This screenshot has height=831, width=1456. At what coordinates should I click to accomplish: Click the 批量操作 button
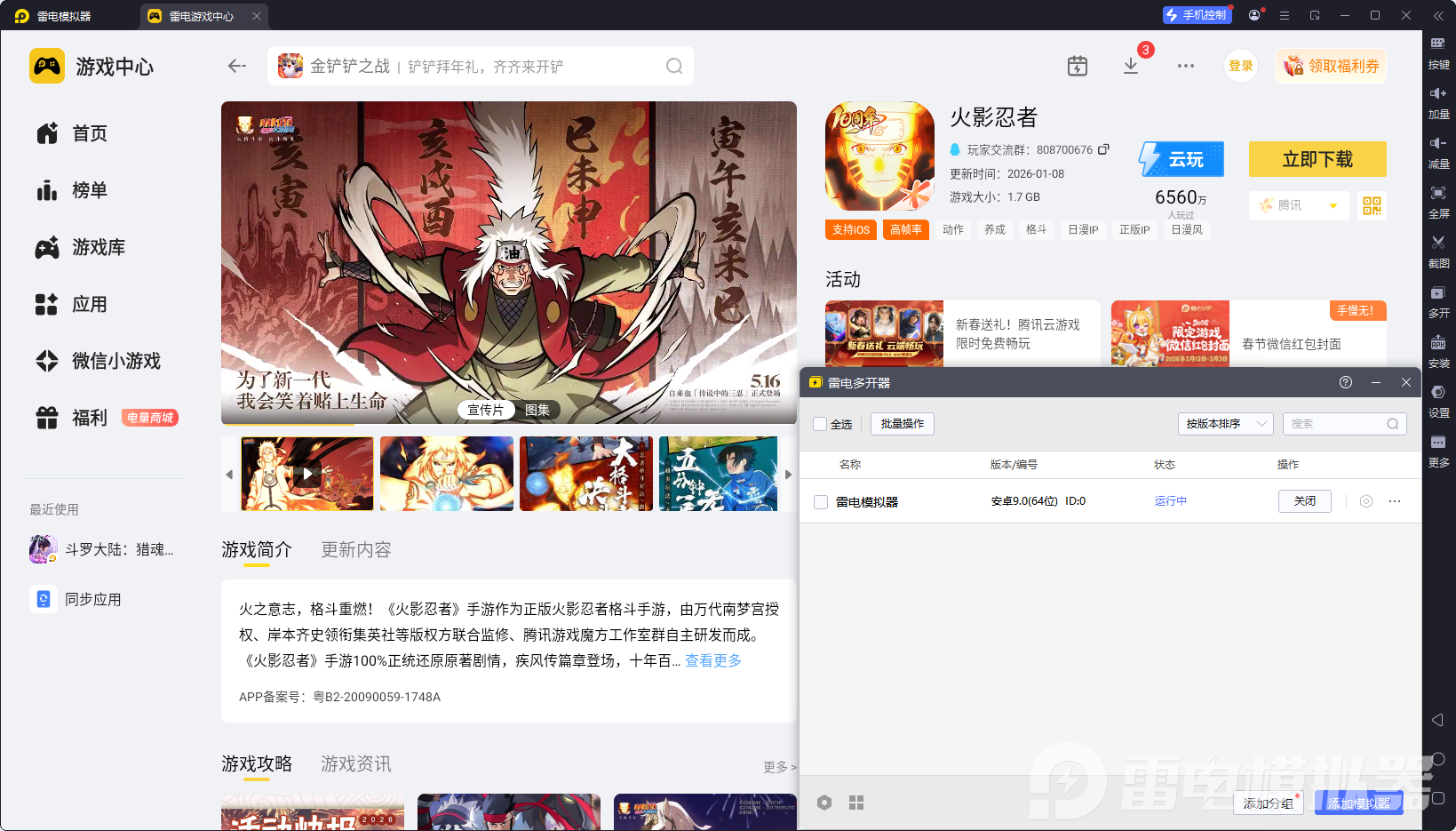click(903, 424)
